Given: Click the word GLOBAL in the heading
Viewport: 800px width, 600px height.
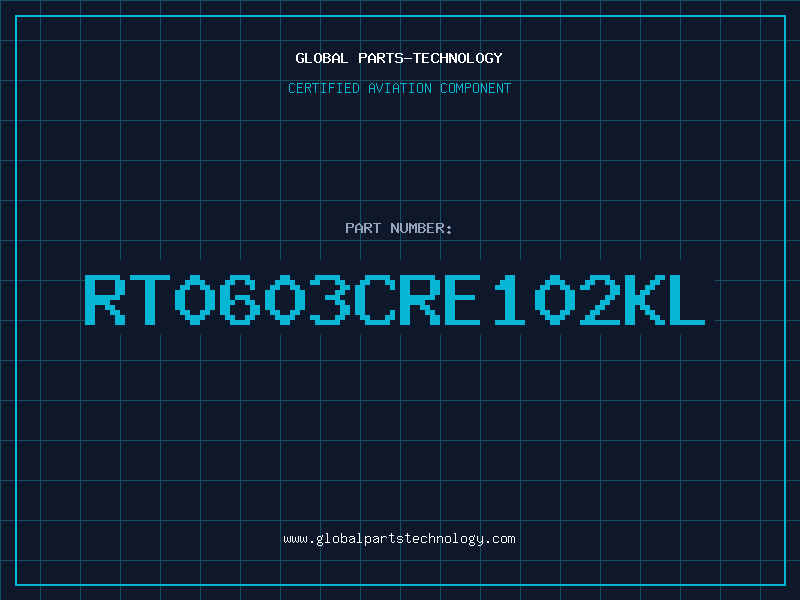Looking at the screenshot, I should coord(321,58).
